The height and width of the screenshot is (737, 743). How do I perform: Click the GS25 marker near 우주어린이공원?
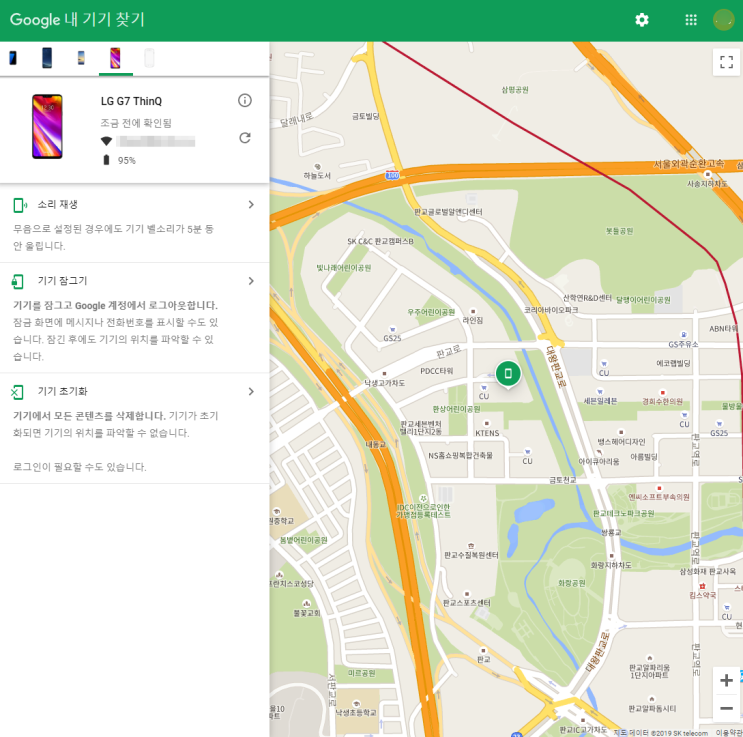click(x=392, y=329)
